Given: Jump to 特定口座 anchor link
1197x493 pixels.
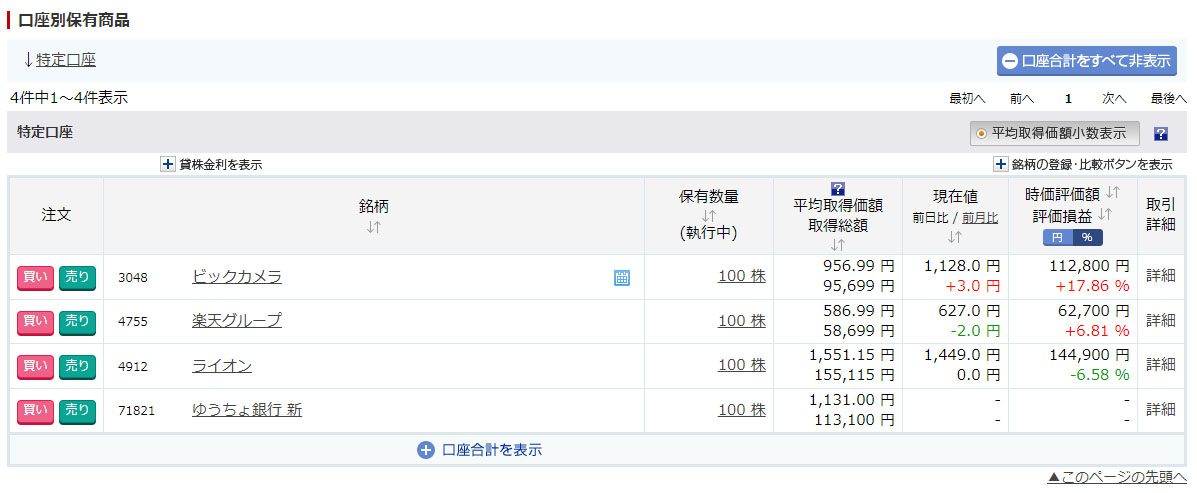Looking at the screenshot, I should (66, 60).
